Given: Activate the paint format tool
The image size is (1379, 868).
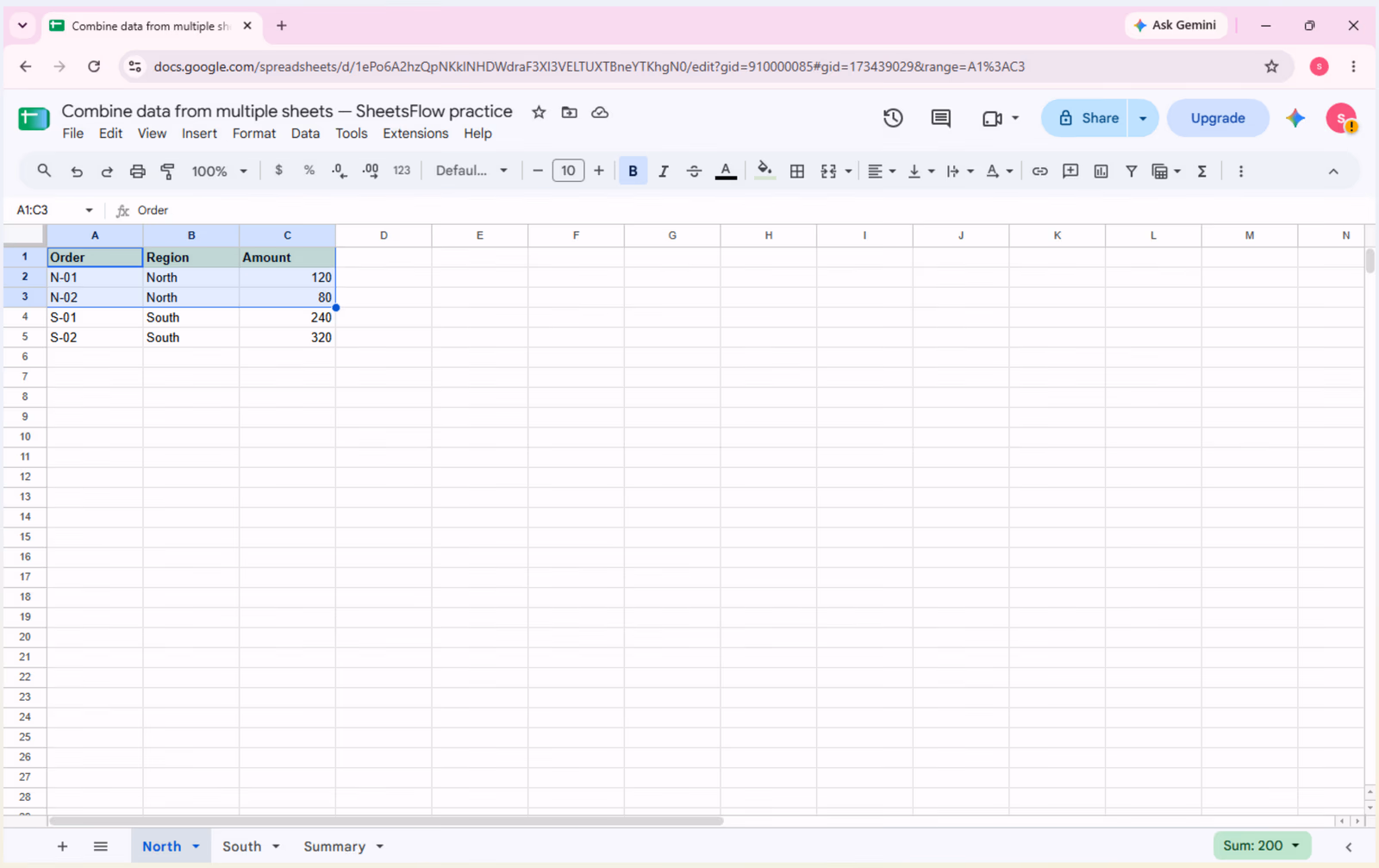Looking at the screenshot, I should pyautogui.click(x=168, y=171).
